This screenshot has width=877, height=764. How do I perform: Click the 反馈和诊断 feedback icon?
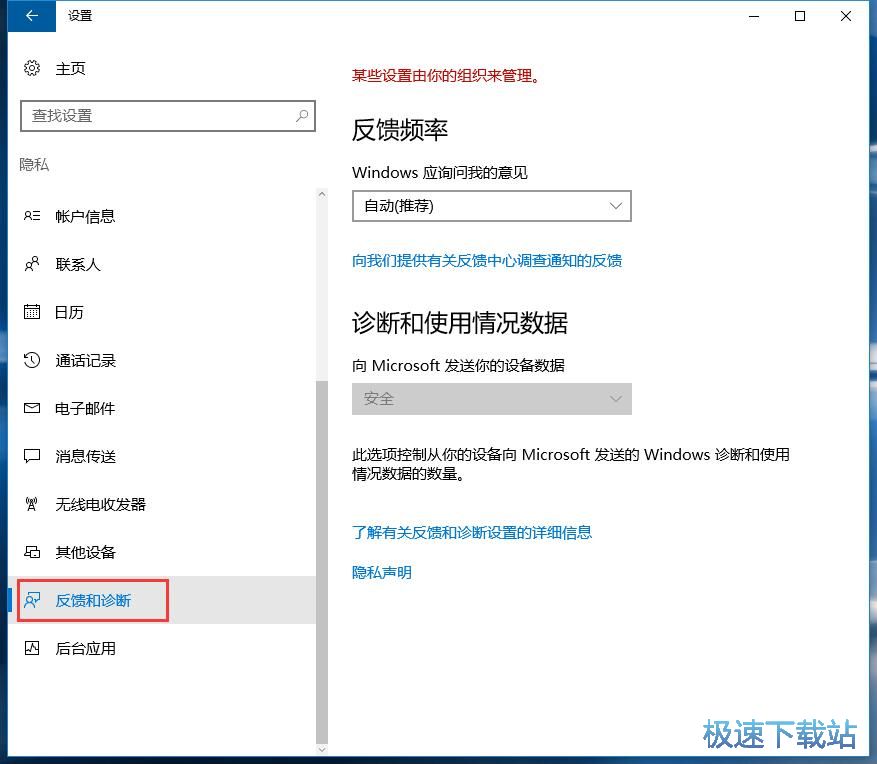32,600
